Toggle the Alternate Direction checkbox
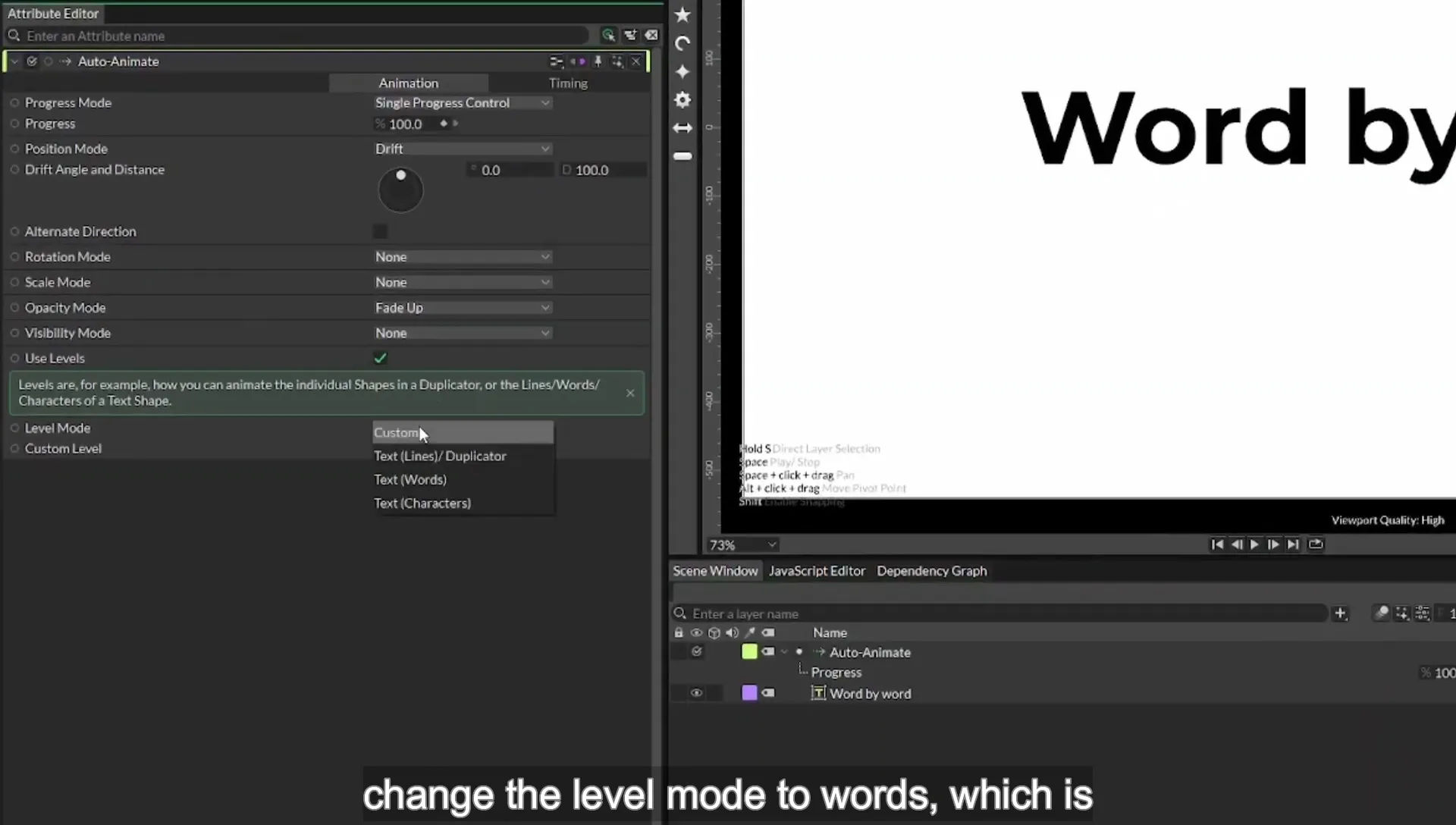Viewport: 1456px width, 825px height. point(380,231)
